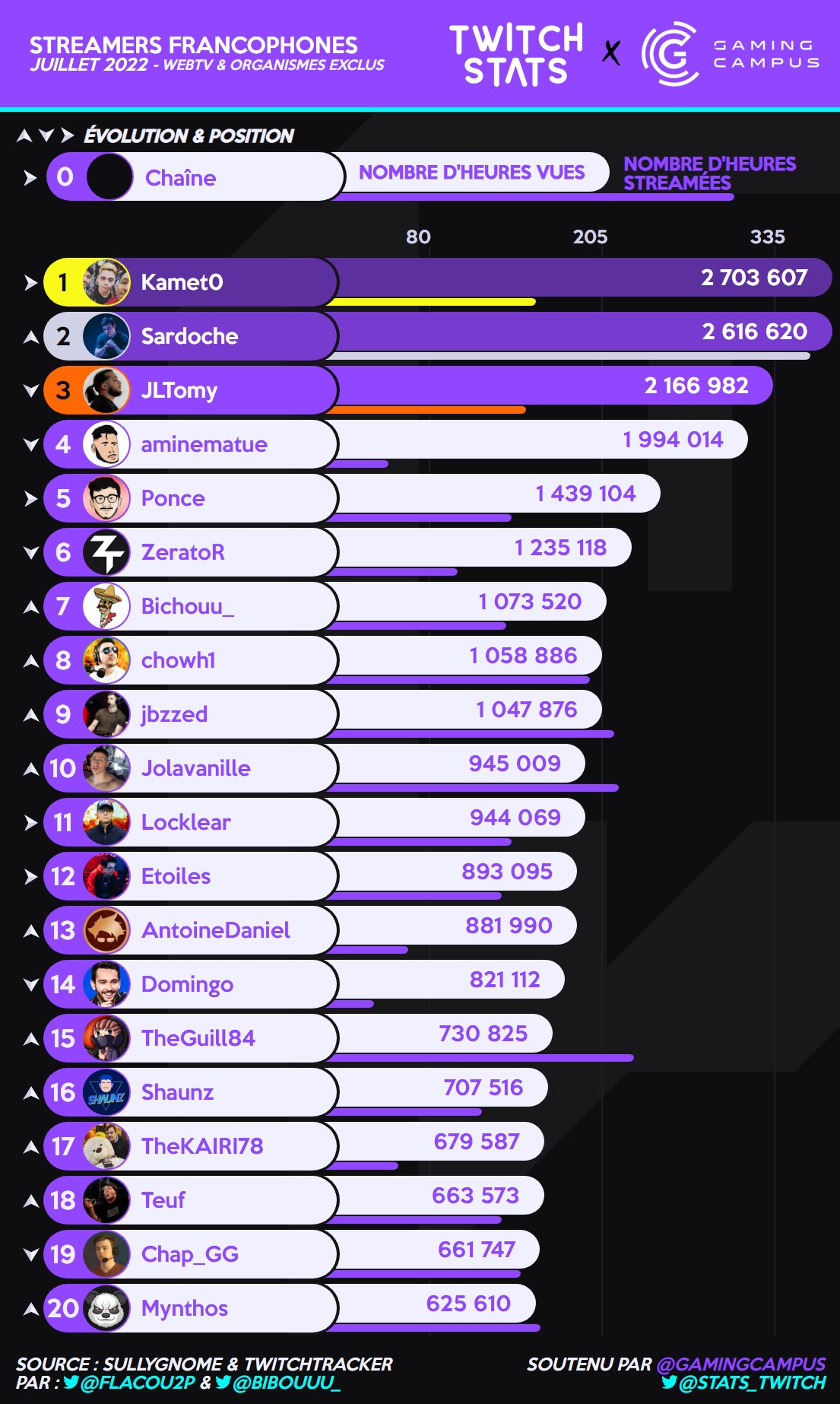This screenshot has width=840, height=1404.
Task: Click Mynthos's panda avatar
Action: point(106,1308)
